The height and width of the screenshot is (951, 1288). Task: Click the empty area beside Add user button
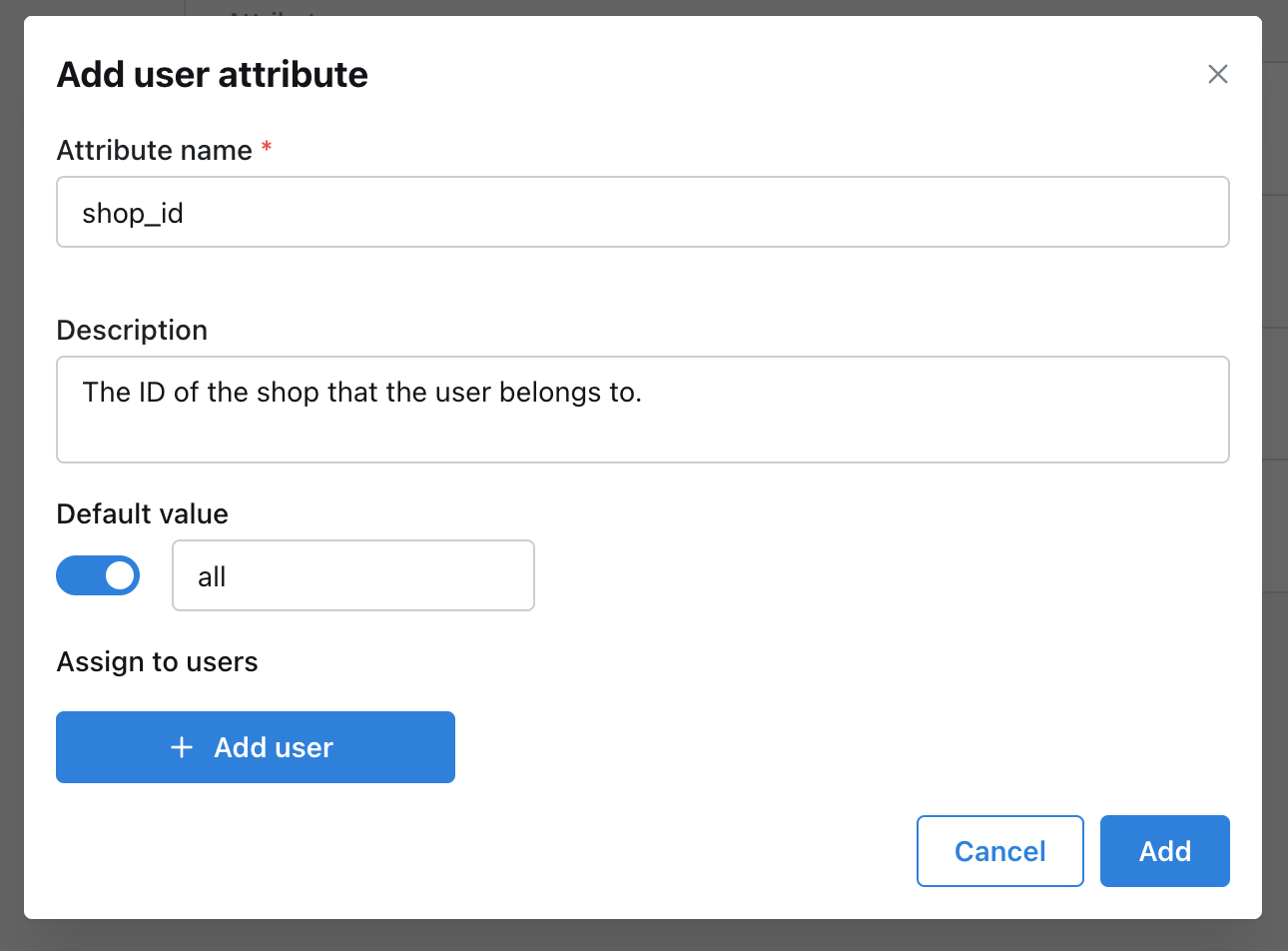[x=799, y=747]
